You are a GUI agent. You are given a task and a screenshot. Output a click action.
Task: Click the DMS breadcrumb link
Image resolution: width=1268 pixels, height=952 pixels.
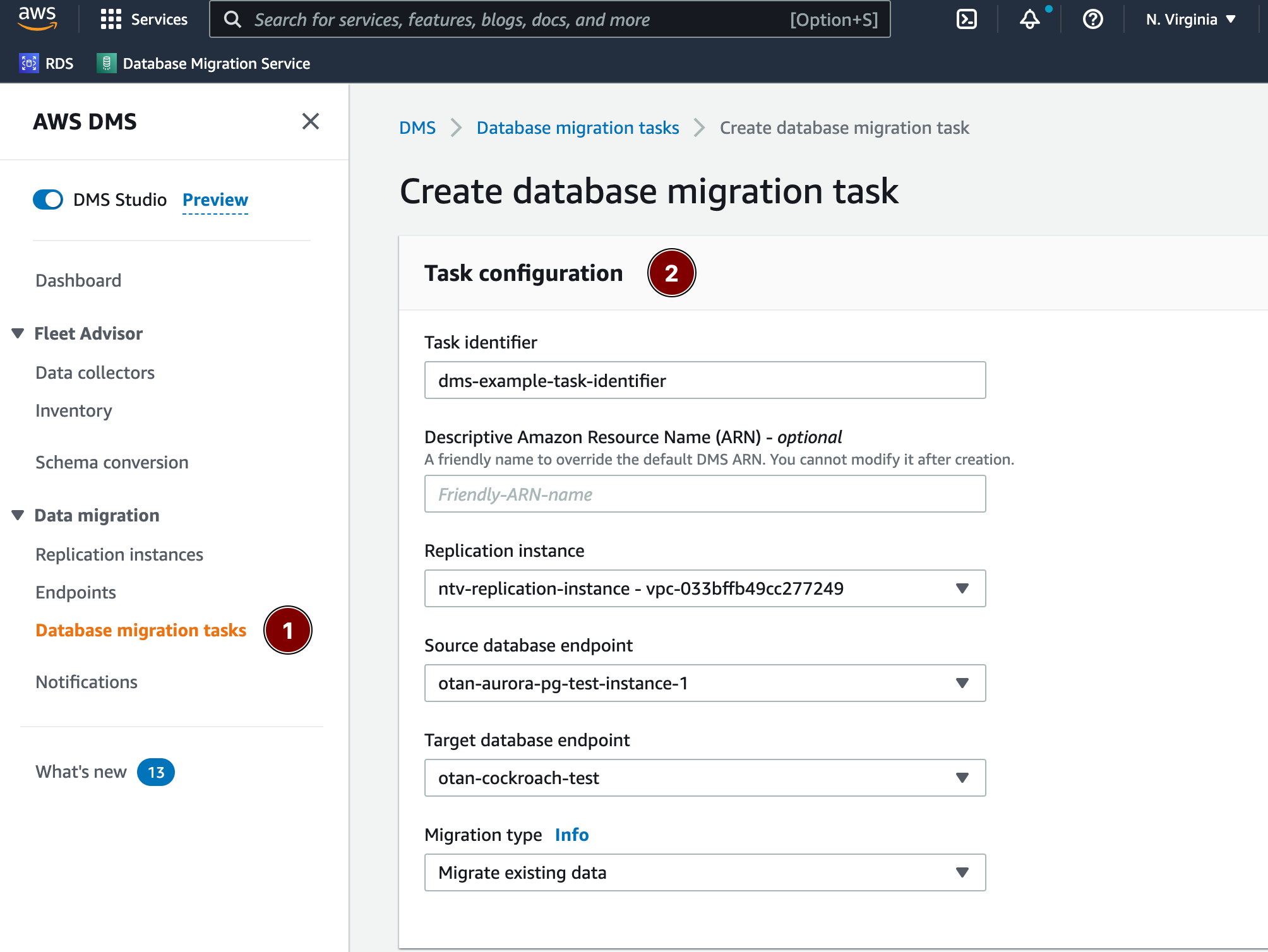point(417,128)
